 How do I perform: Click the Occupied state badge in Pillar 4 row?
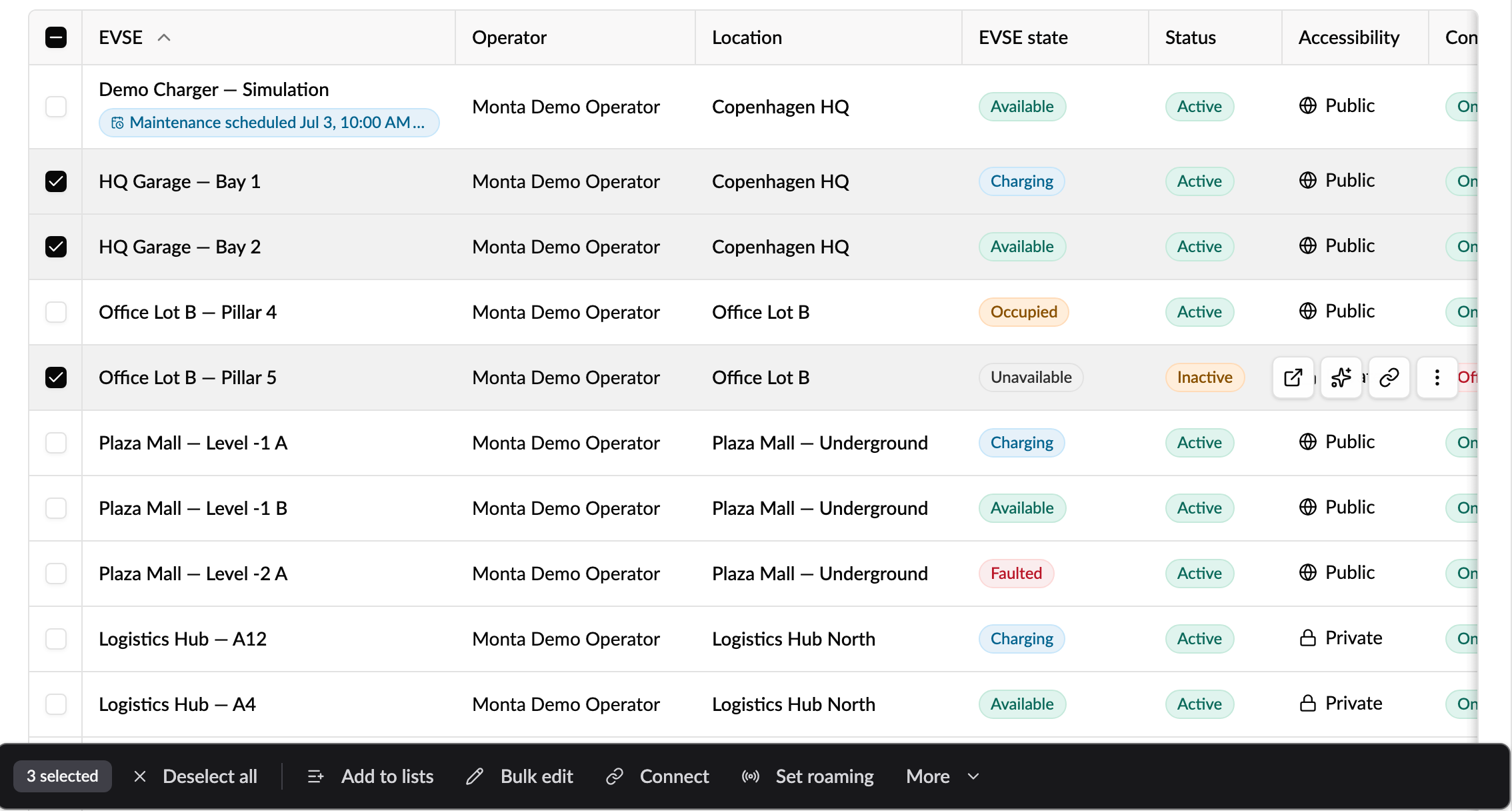point(1024,312)
